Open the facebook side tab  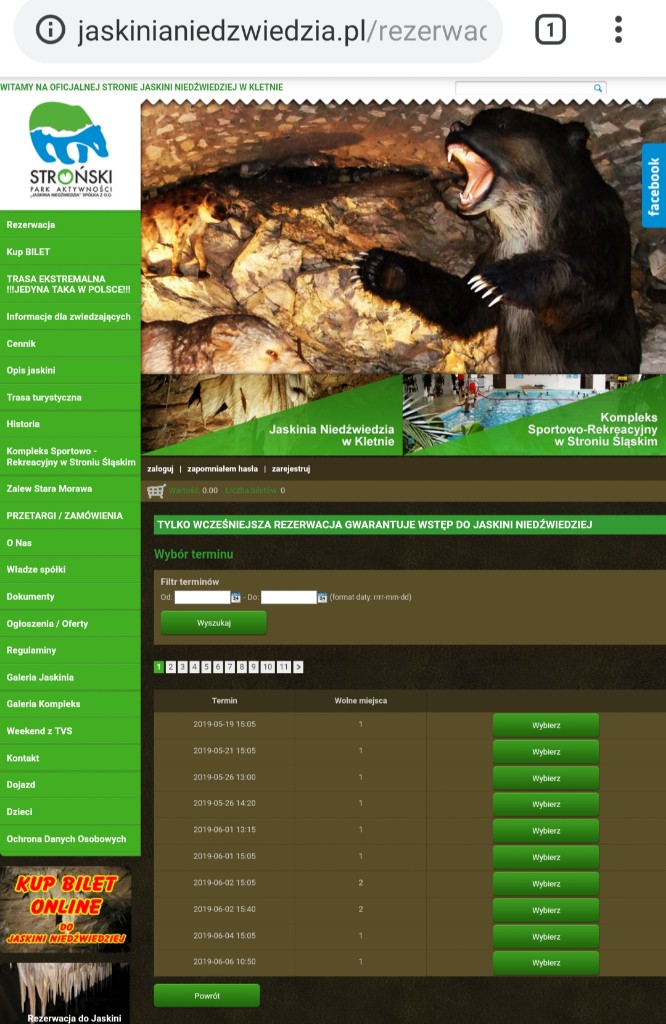[x=654, y=185]
